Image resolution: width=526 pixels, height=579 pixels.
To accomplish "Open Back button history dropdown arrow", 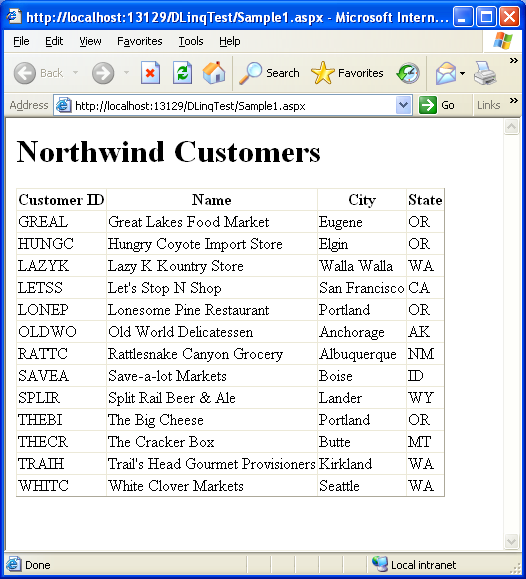I will tap(75, 72).
